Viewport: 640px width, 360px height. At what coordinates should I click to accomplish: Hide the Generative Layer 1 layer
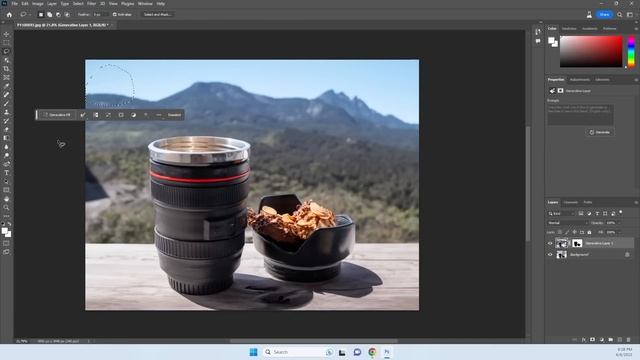pos(550,243)
